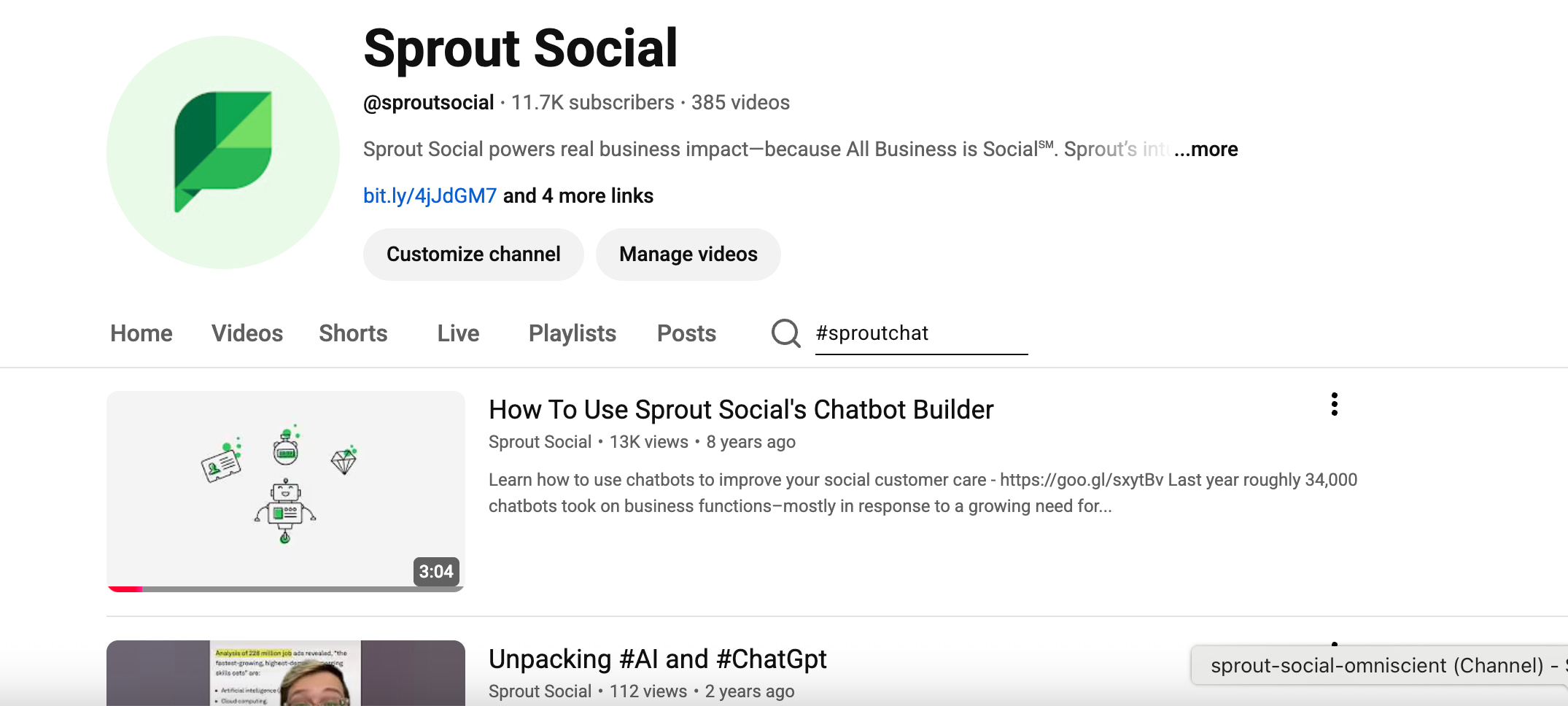Click the Customize channel button

point(473,254)
